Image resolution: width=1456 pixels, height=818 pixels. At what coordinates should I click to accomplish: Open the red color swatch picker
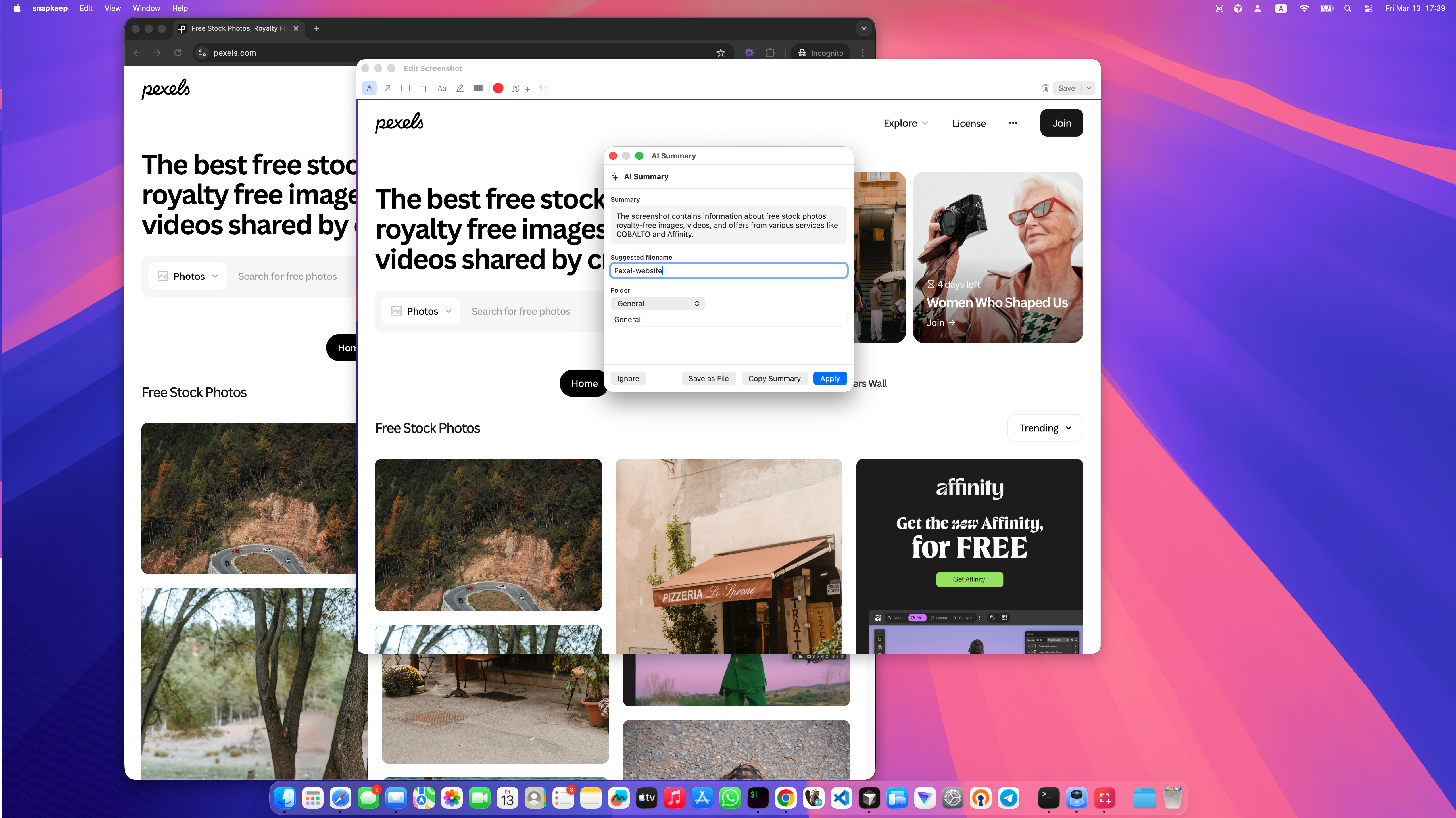498,88
